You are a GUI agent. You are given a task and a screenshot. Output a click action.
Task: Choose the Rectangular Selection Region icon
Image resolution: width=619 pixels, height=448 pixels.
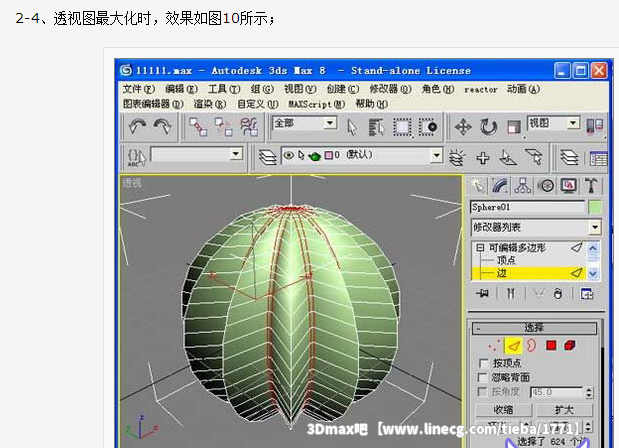(402, 127)
